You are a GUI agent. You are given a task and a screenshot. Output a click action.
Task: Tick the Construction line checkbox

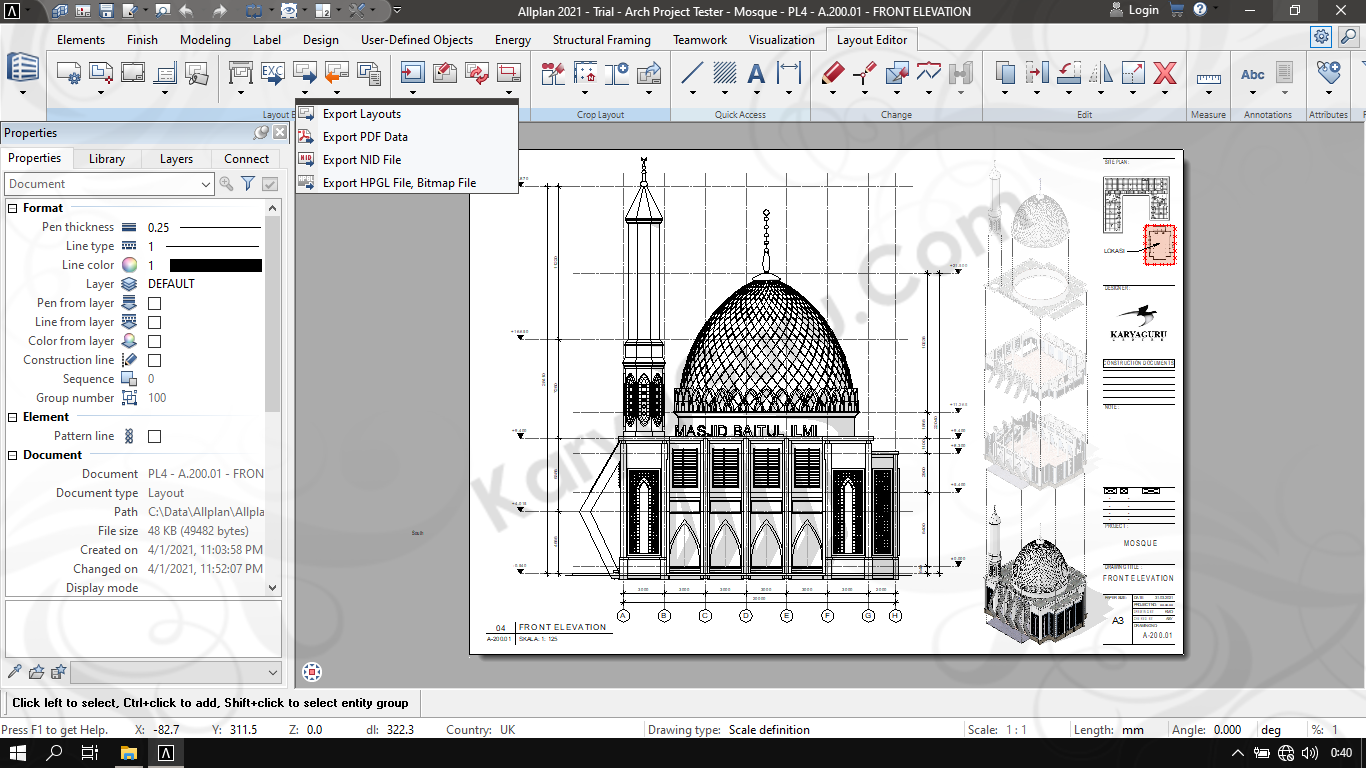click(x=155, y=360)
